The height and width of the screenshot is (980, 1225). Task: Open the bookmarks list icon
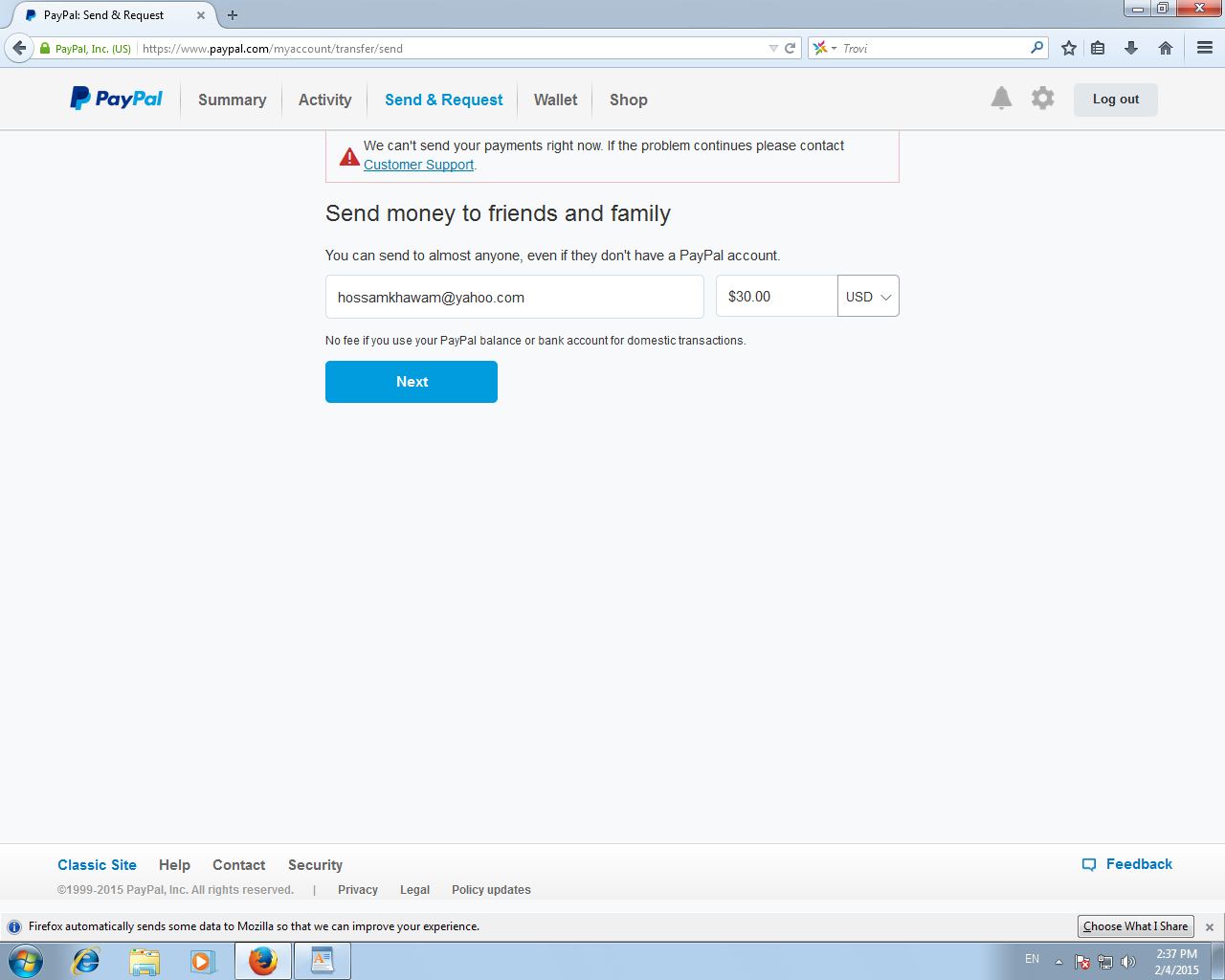point(1098,48)
